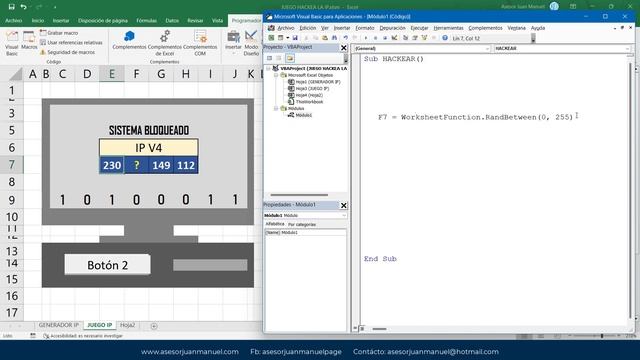
Task: Save the workbook with the Excel quick-access icon
Action: 11,7
